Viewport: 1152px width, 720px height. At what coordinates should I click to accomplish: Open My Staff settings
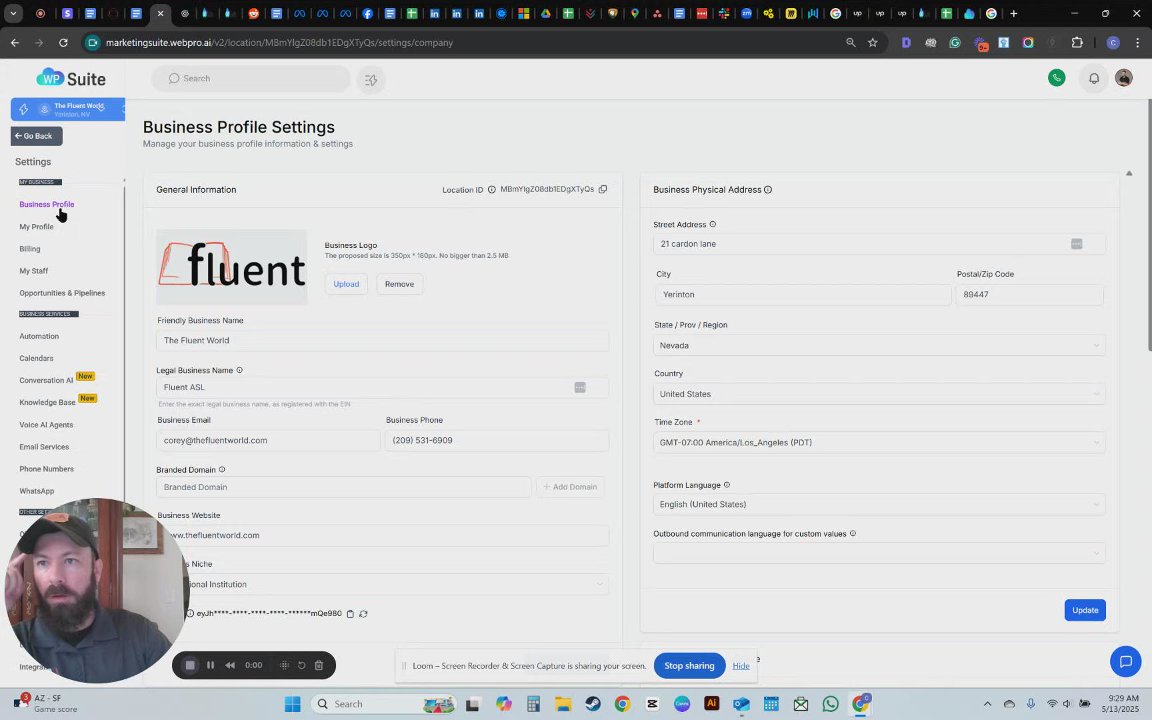coord(33,270)
